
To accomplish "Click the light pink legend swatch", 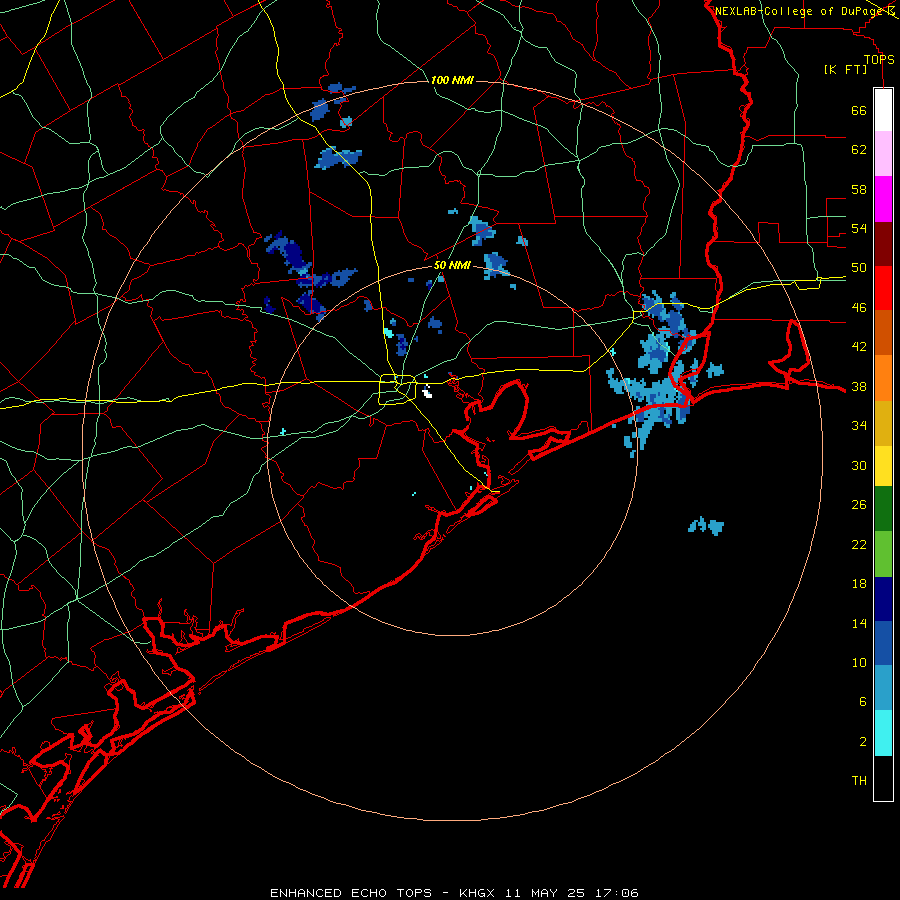I will (x=883, y=154).
